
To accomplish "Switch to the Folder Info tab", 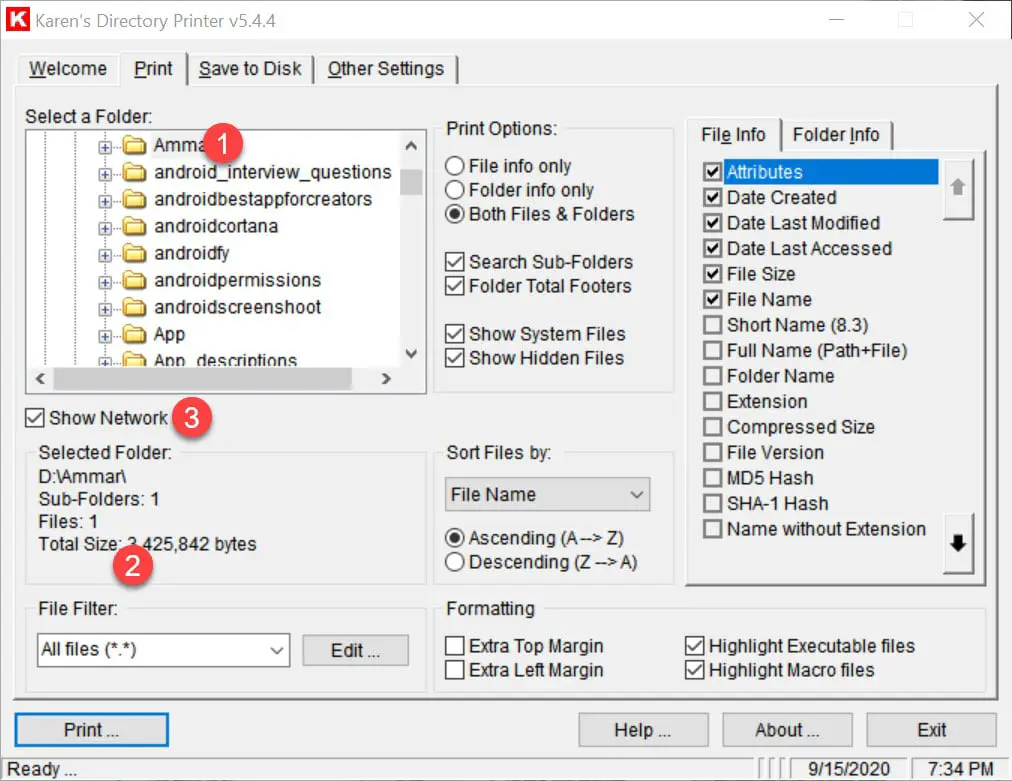I will 836,135.
